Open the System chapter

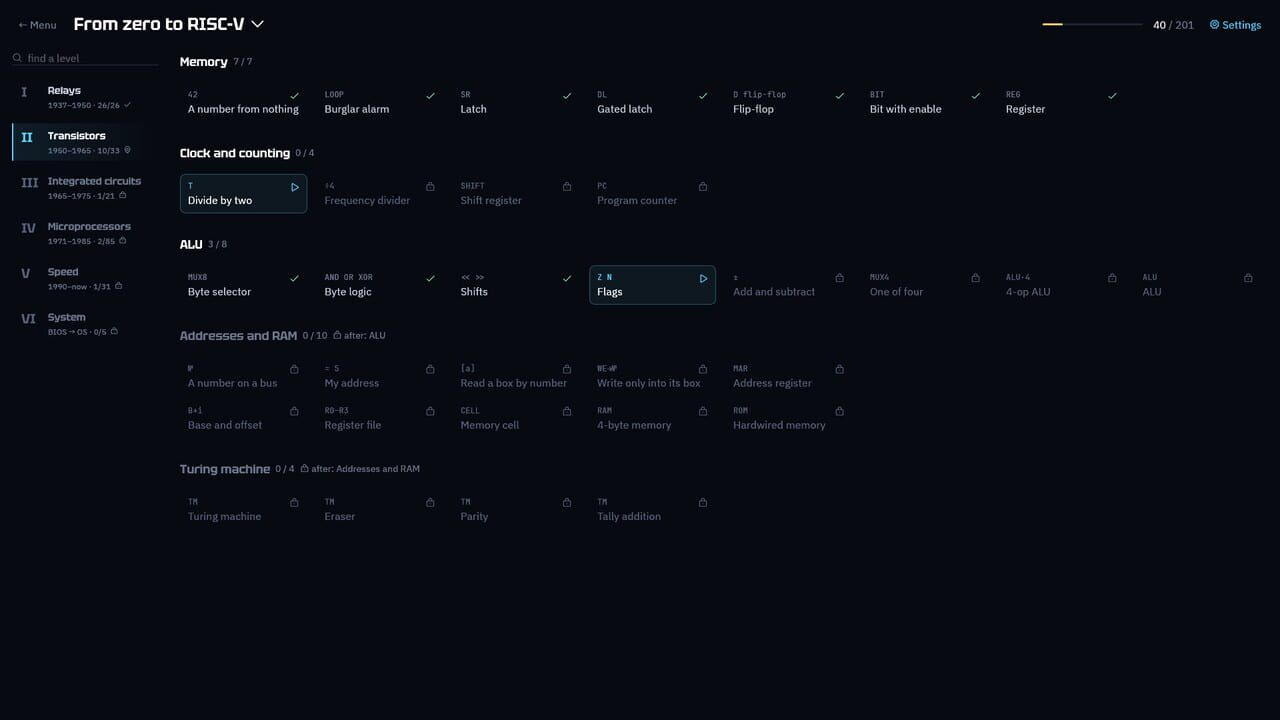tap(84, 324)
